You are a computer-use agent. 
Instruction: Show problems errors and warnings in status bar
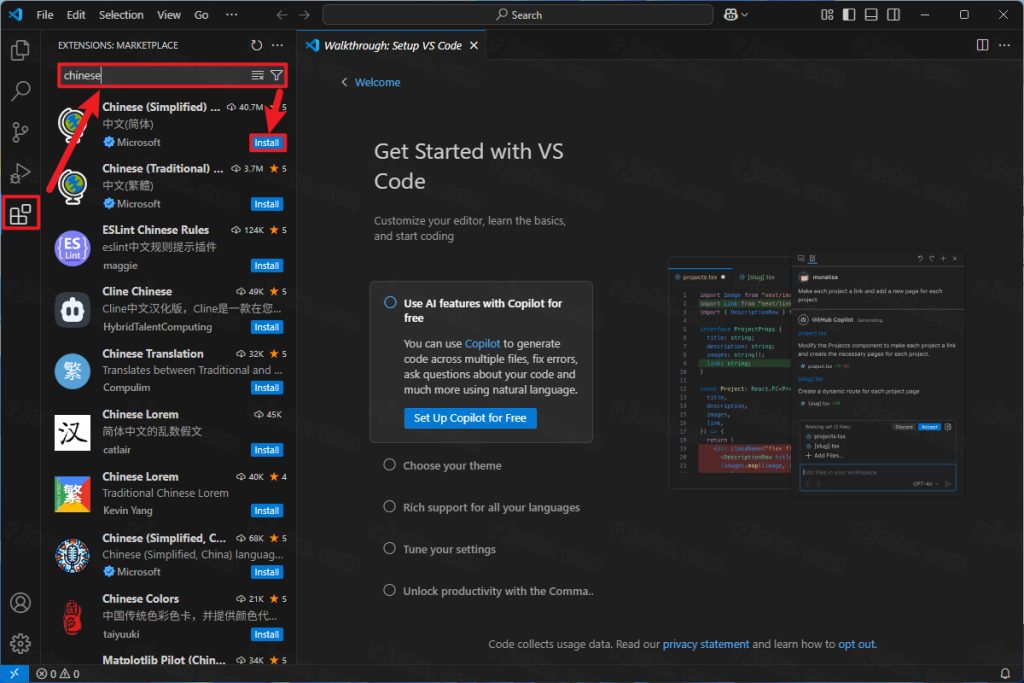(58, 674)
